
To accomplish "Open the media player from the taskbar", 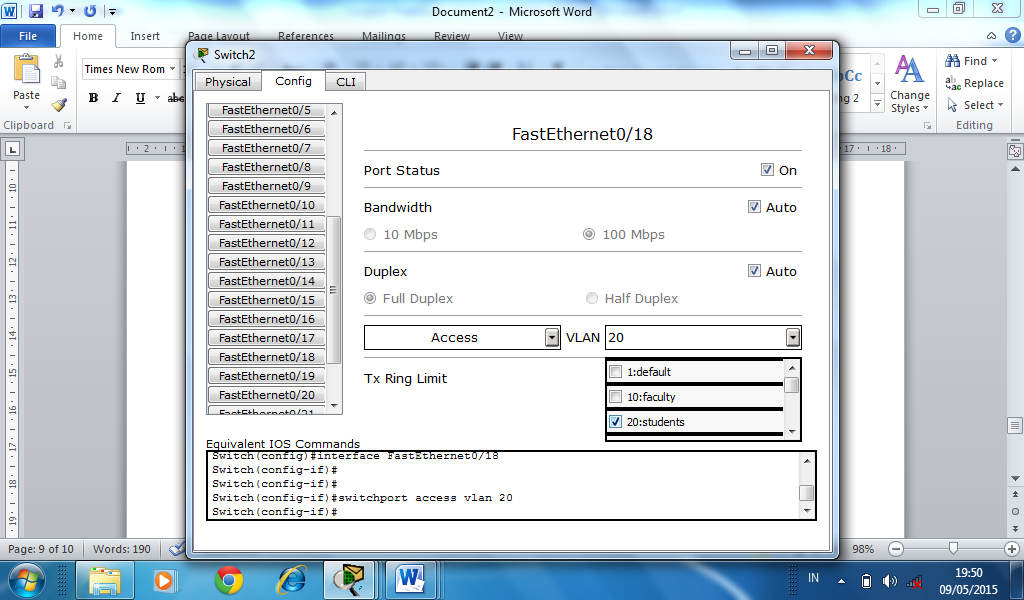I will point(163,580).
